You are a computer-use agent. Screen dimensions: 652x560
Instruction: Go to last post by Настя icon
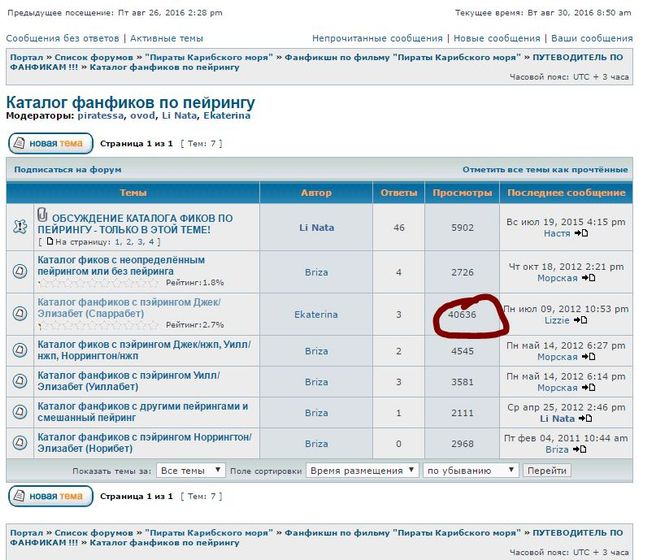pyautogui.click(x=581, y=234)
